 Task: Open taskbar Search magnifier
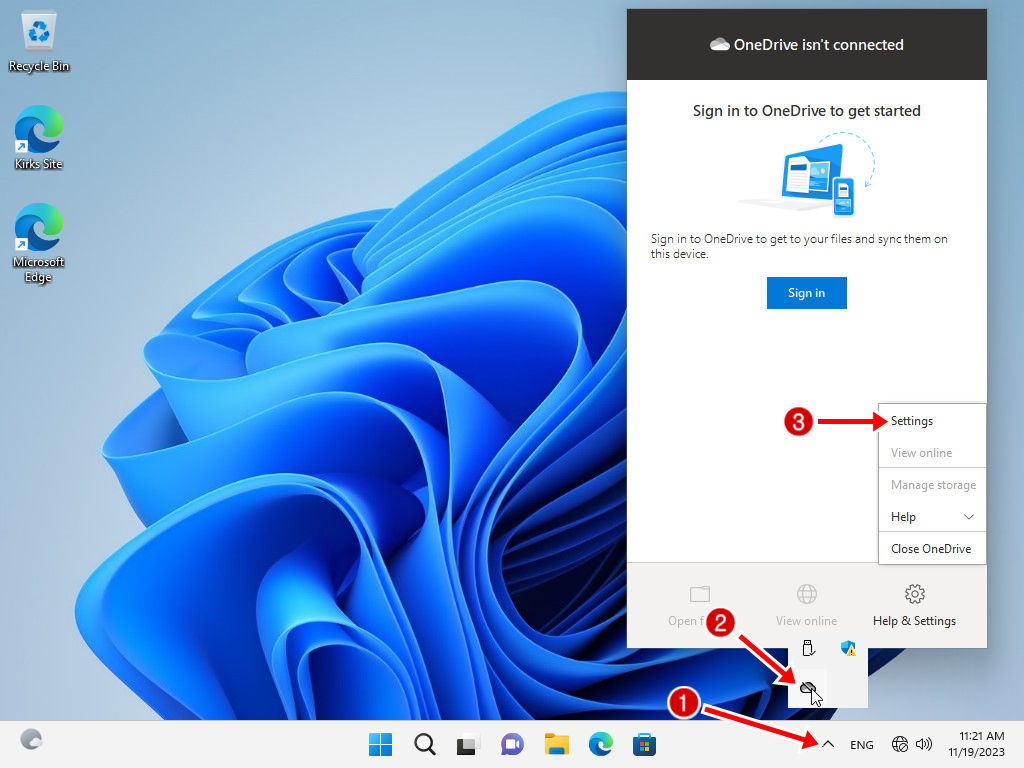pyautogui.click(x=424, y=744)
